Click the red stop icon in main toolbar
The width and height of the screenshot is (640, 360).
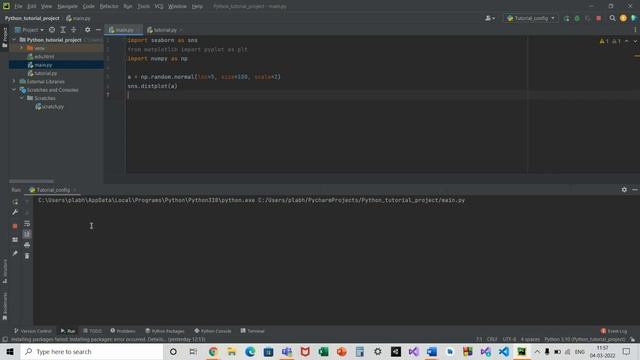point(598,18)
